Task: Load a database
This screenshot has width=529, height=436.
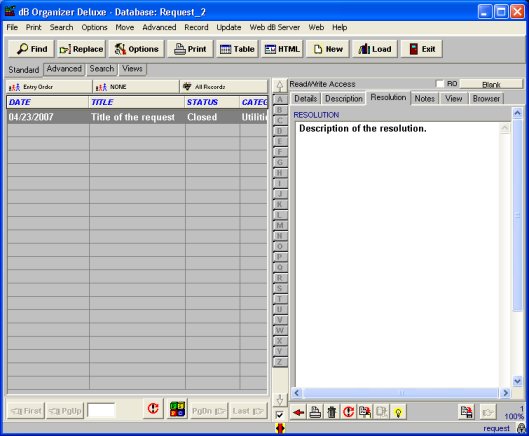Action: (375, 49)
